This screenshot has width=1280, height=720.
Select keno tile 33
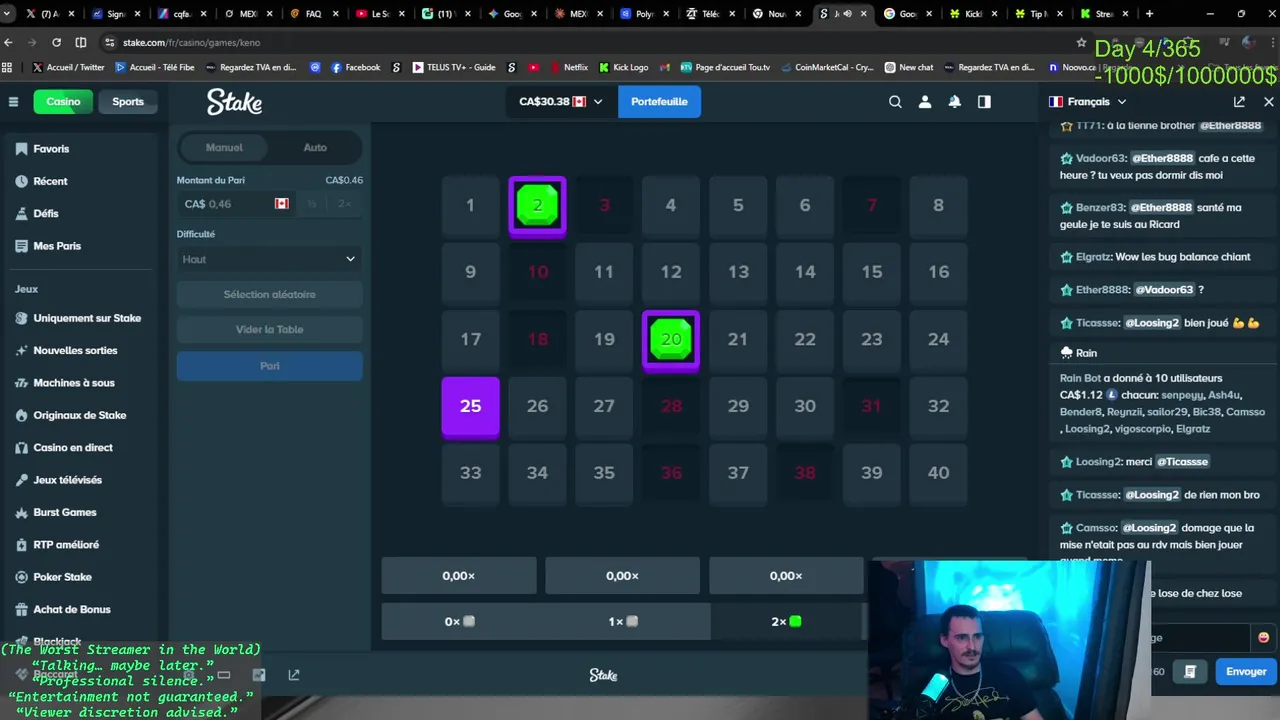[x=470, y=473]
